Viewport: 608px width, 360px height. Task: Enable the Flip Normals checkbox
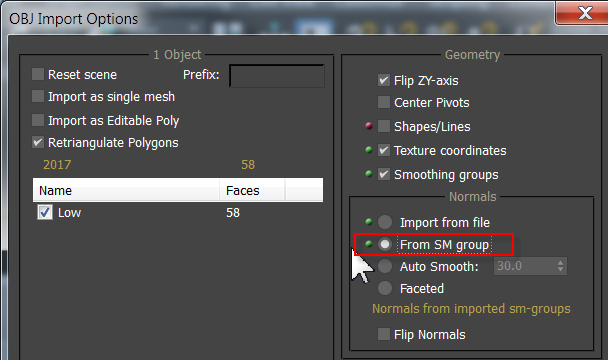pos(384,334)
